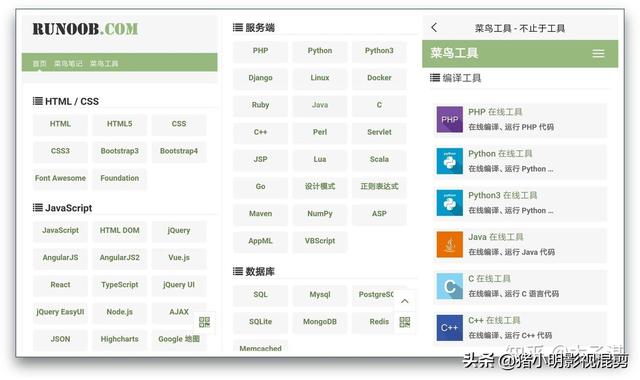Open the Mysql tutorial
This screenshot has height=380, width=640.
(320, 295)
